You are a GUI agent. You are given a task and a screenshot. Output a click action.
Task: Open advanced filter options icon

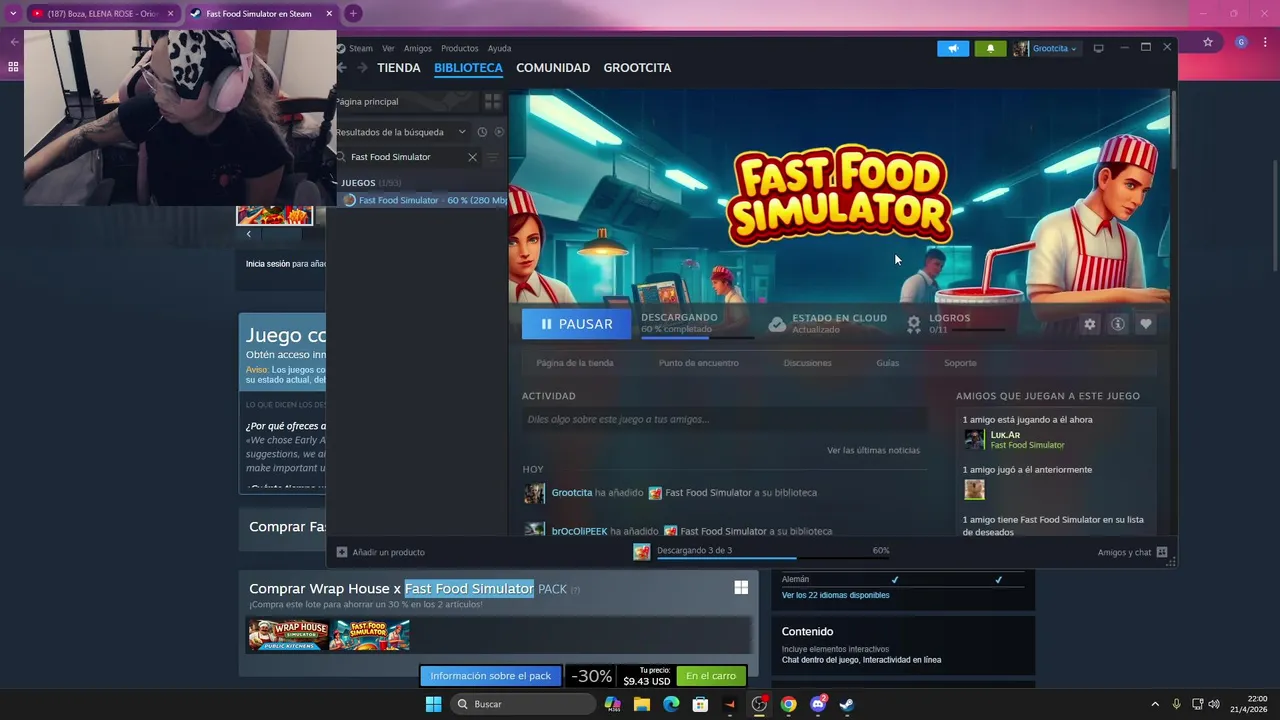point(493,157)
